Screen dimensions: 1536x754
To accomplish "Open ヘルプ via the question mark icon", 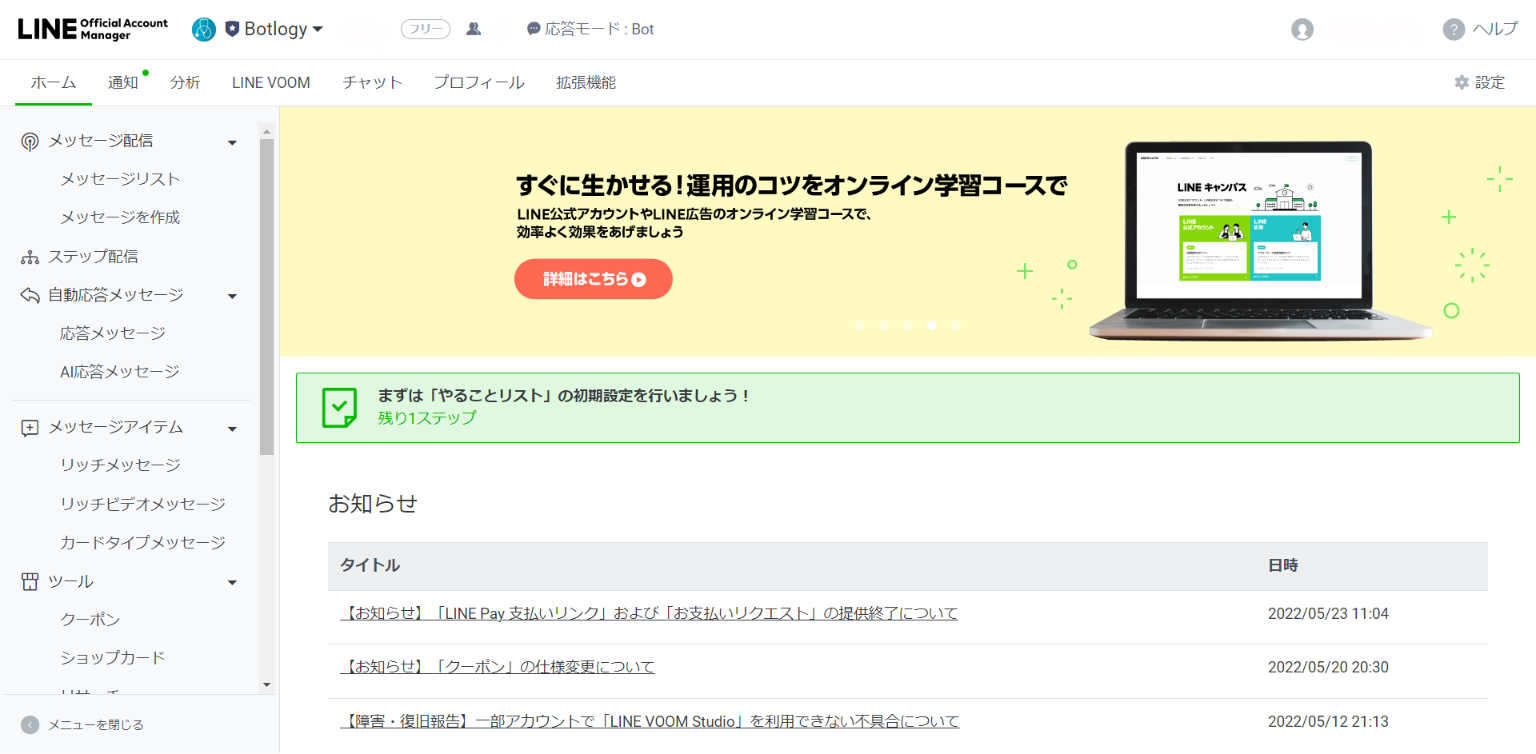I will [1454, 29].
